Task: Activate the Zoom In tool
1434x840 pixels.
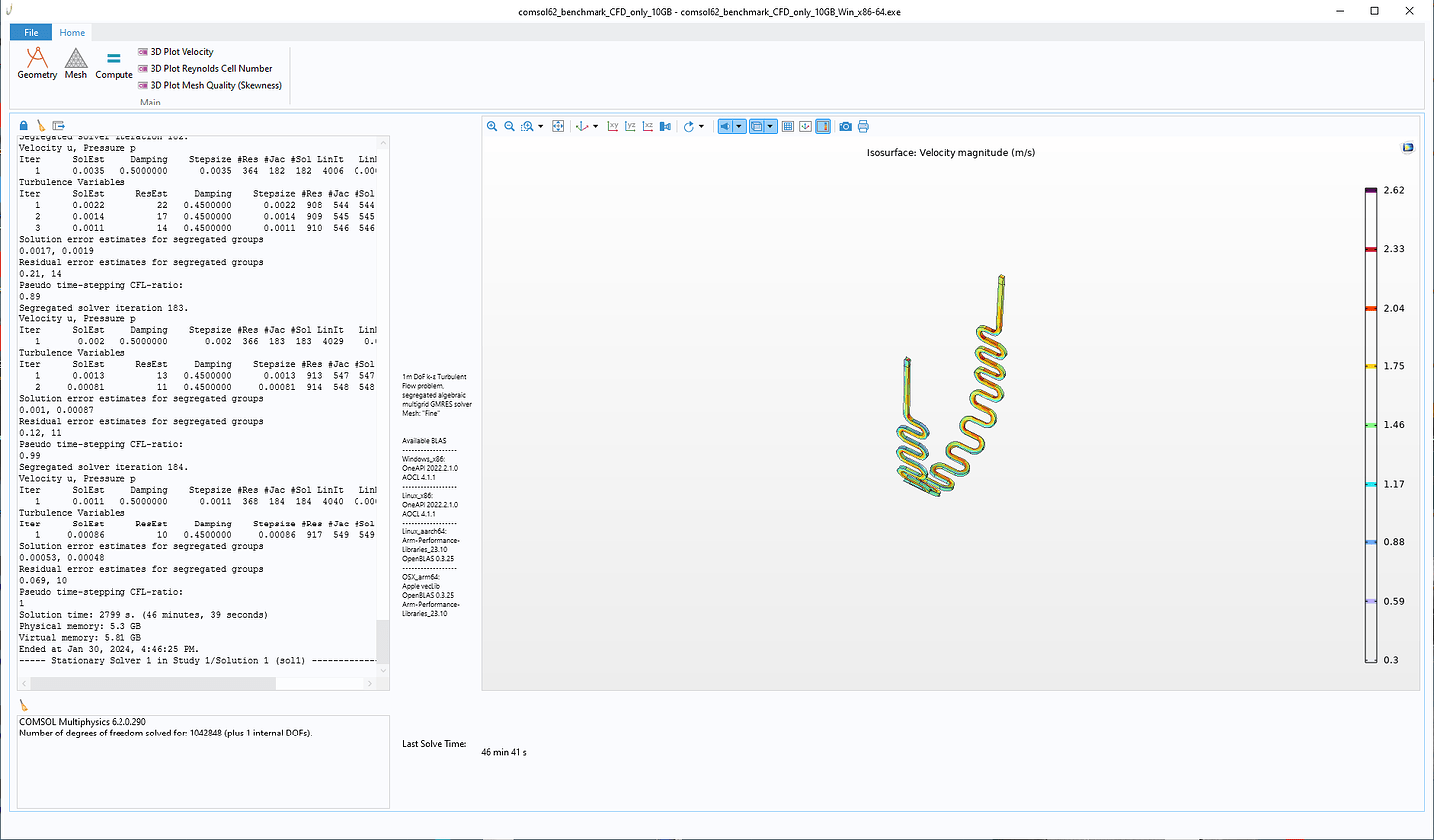Action: [492, 126]
